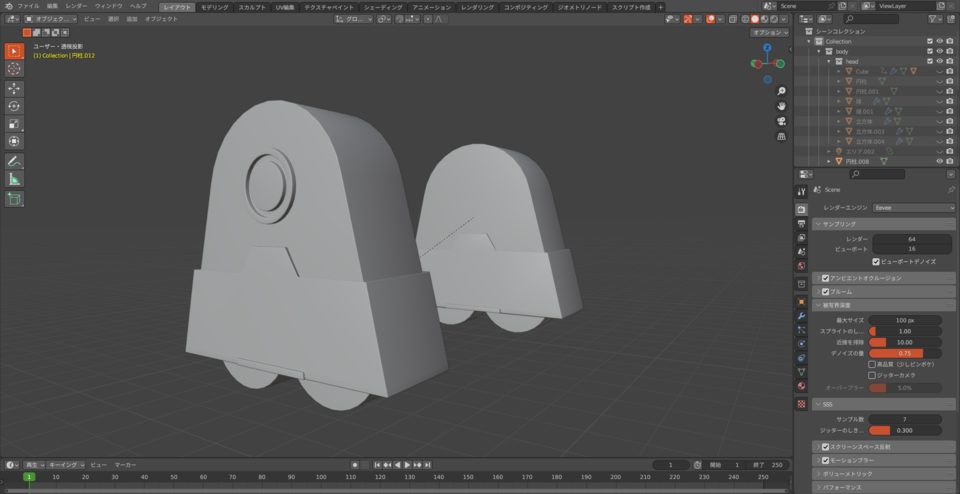Select the Move tool in the left toolbar

click(14, 88)
